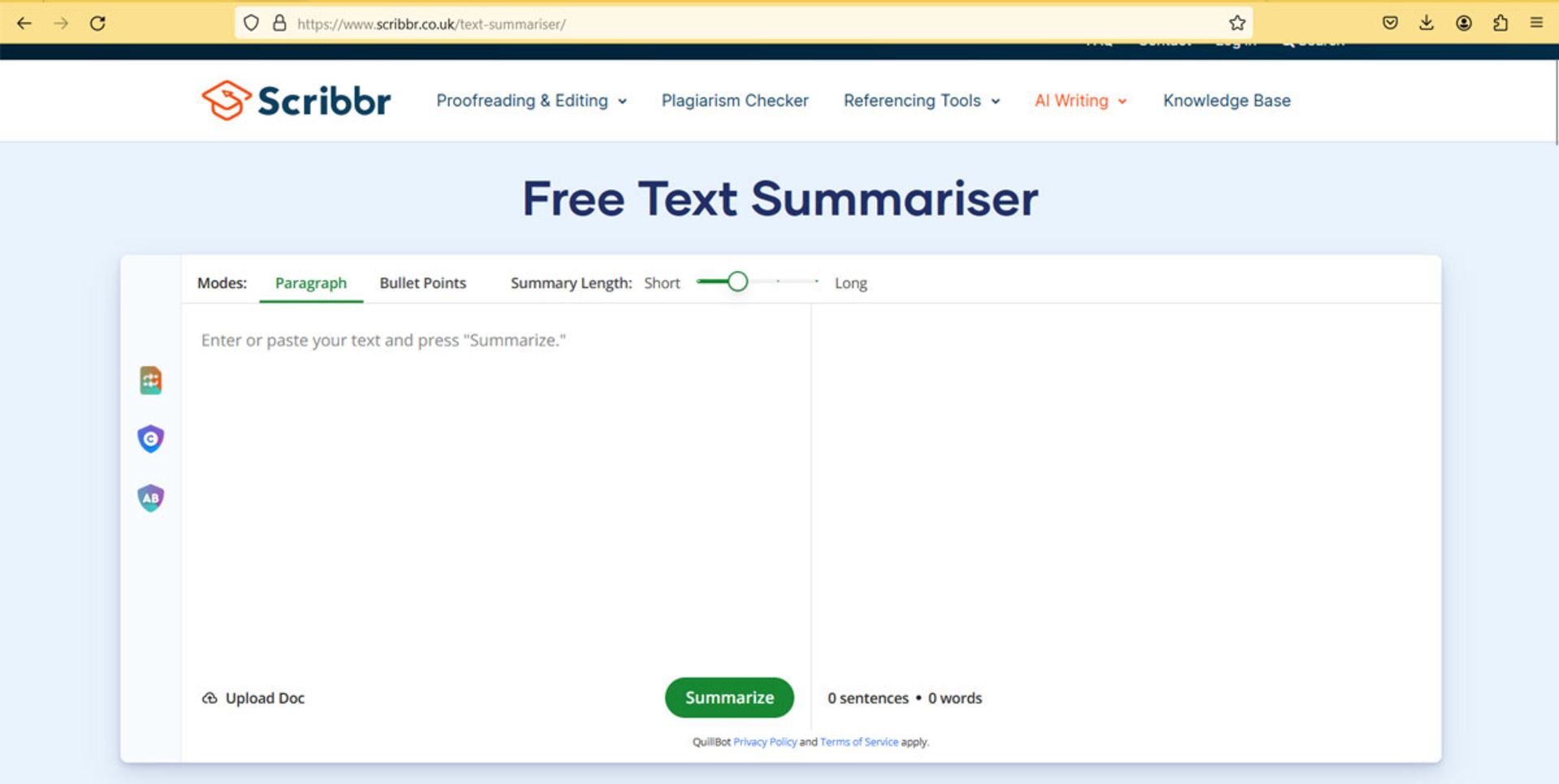
Task: Select the AB translator shield icon
Action: 149,498
